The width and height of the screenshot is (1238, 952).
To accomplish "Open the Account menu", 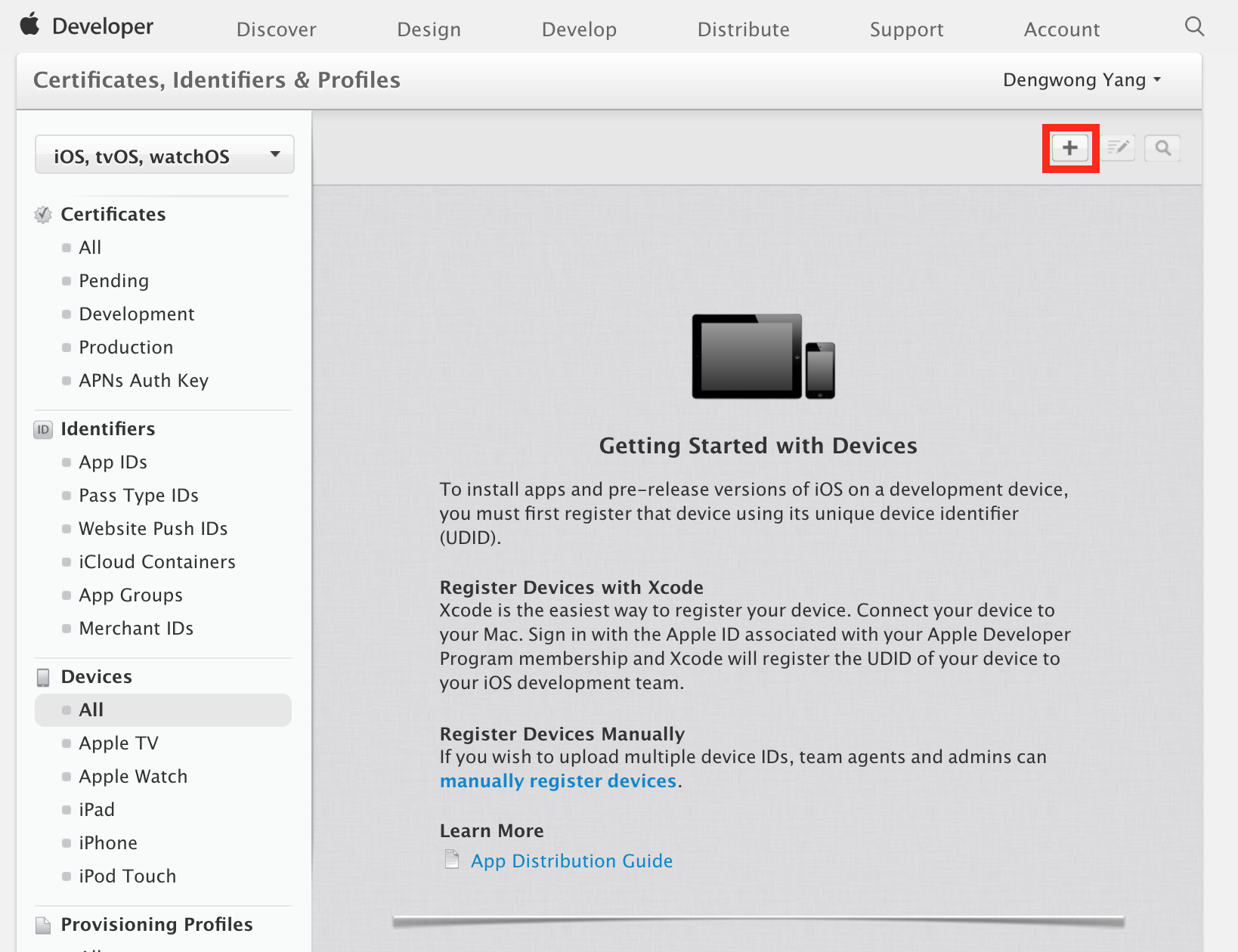I will [x=1062, y=29].
